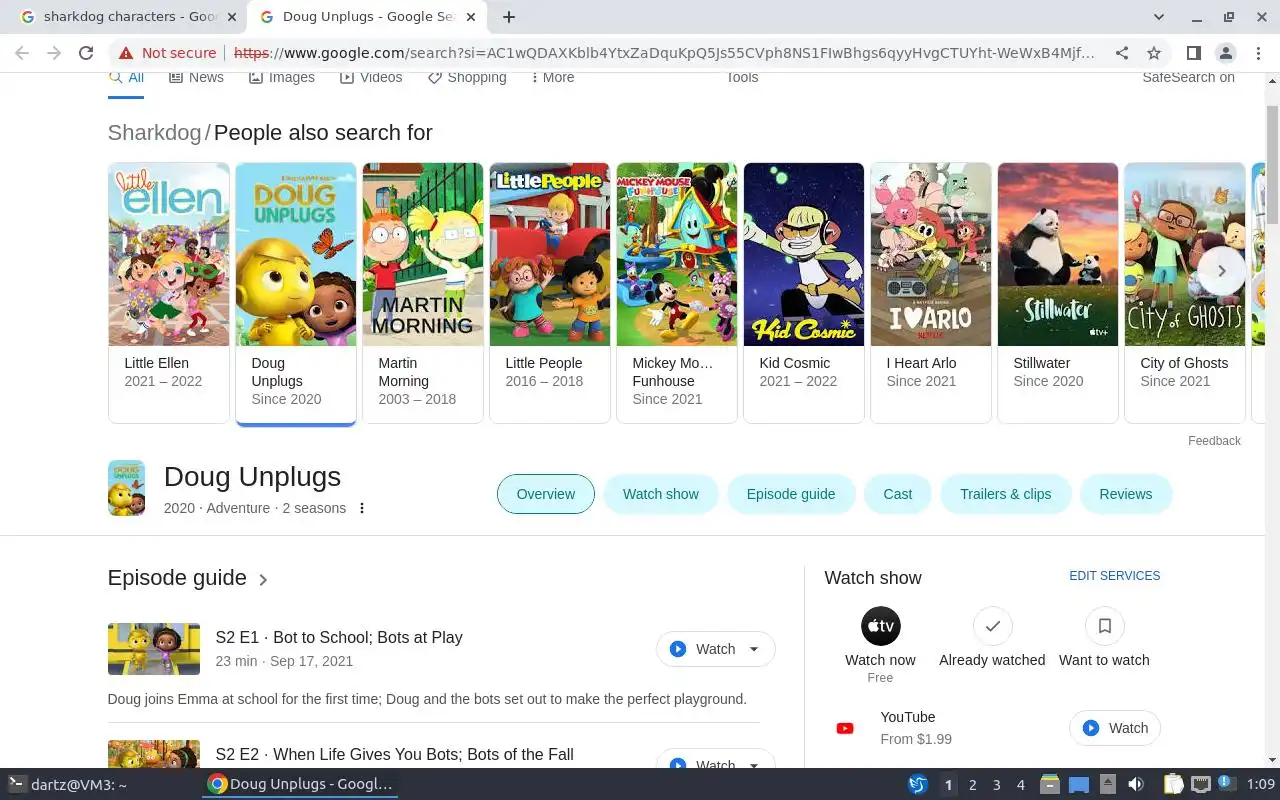This screenshot has width=1280, height=800.
Task: Add show to Want to watch
Action: click(x=1105, y=626)
